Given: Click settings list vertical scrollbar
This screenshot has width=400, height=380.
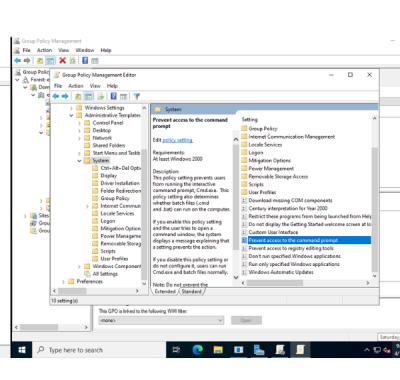Looking at the screenshot, I should [375, 210].
